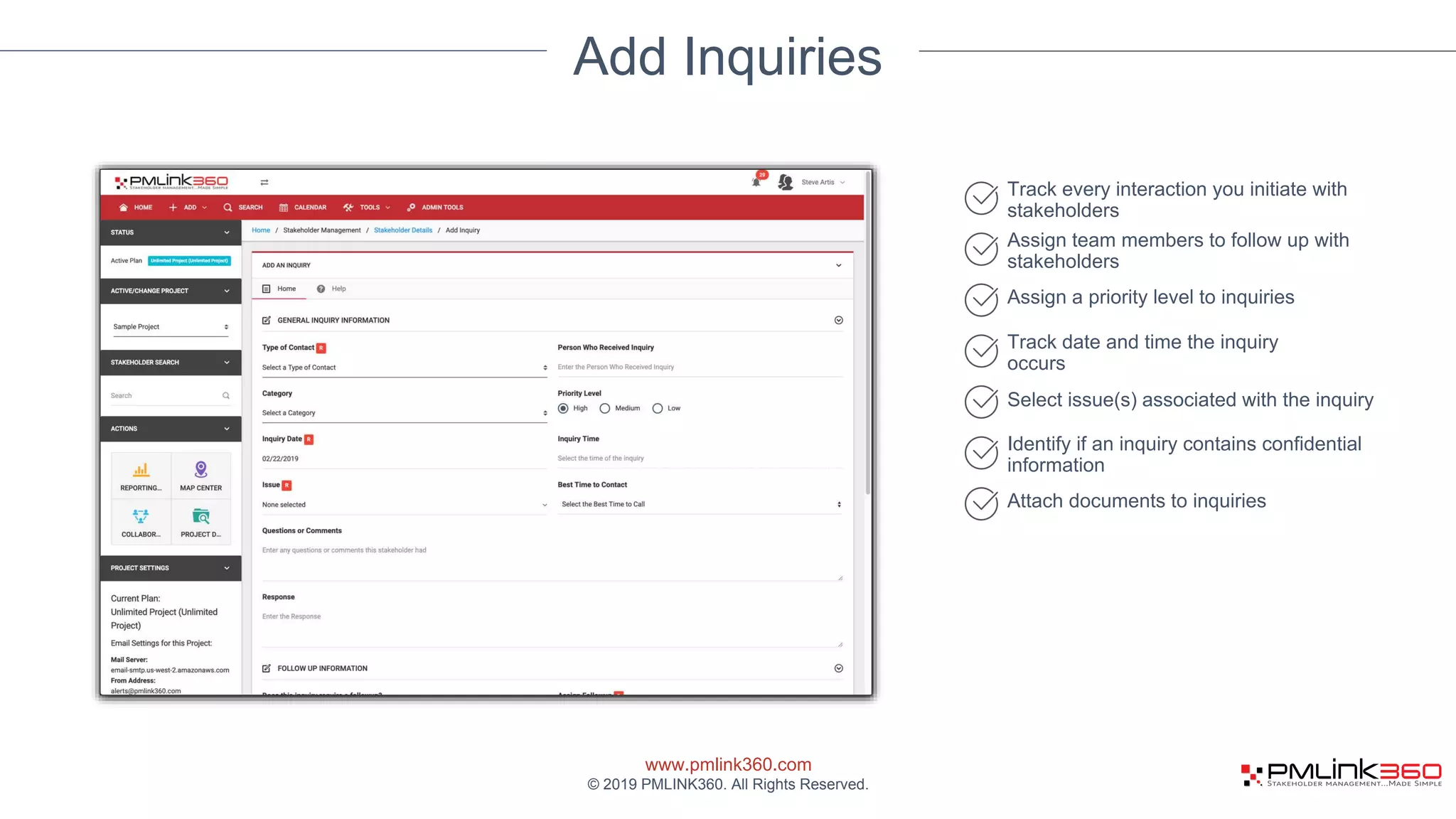This screenshot has width=1456, height=819.
Task: Click the stakeholder Search input field
Action: pyautogui.click(x=171, y=396)
